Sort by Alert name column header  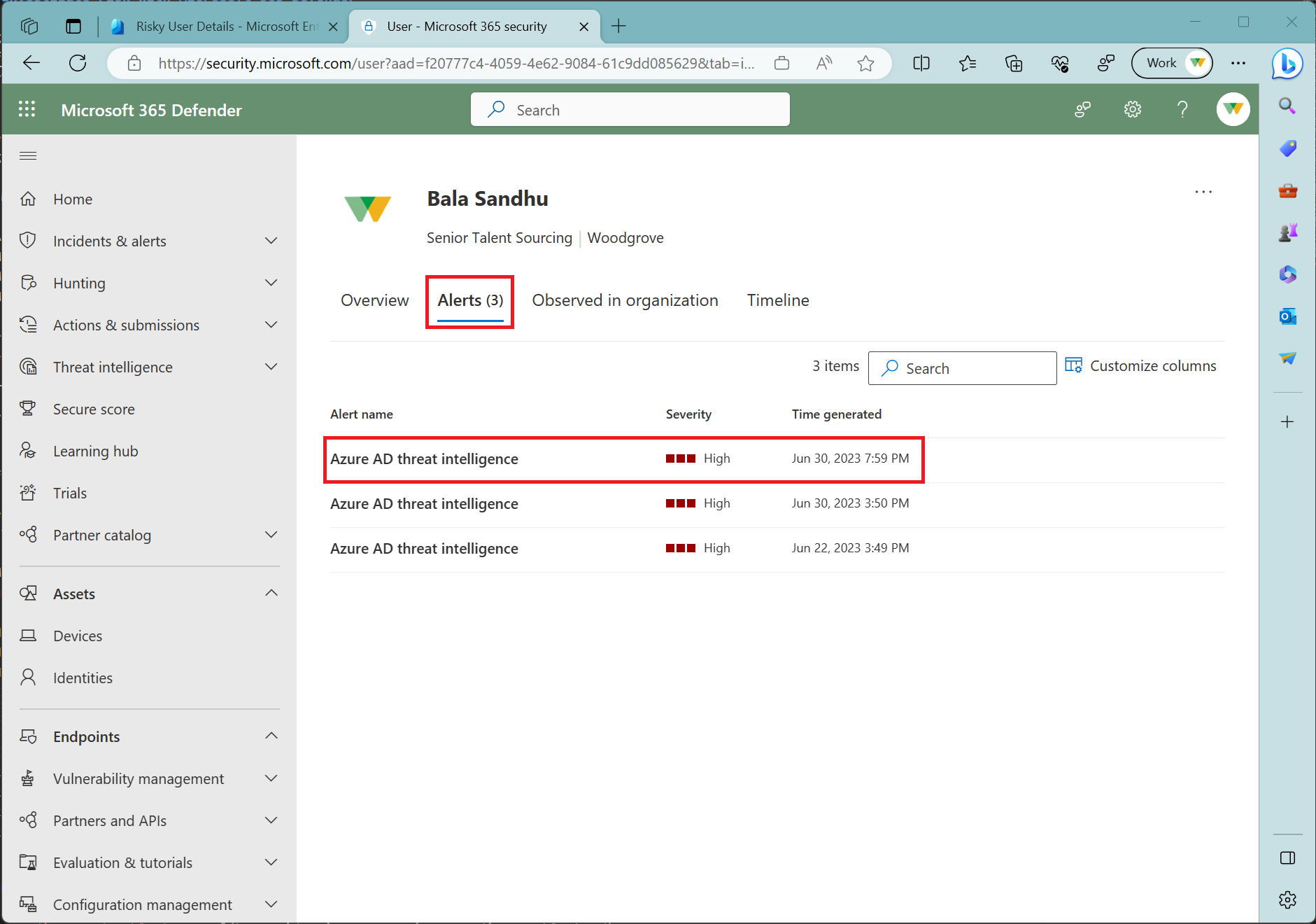pyautogui.click(x=362, y=414)
